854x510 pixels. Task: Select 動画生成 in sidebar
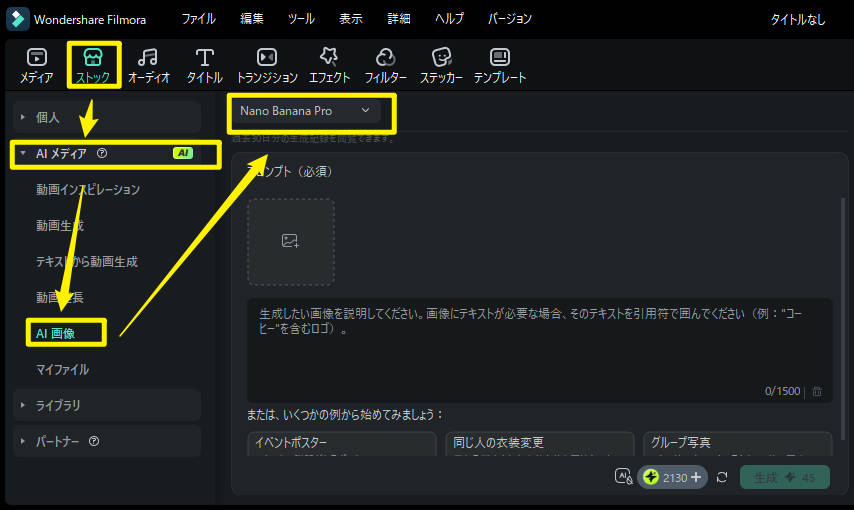pos(60,226)
